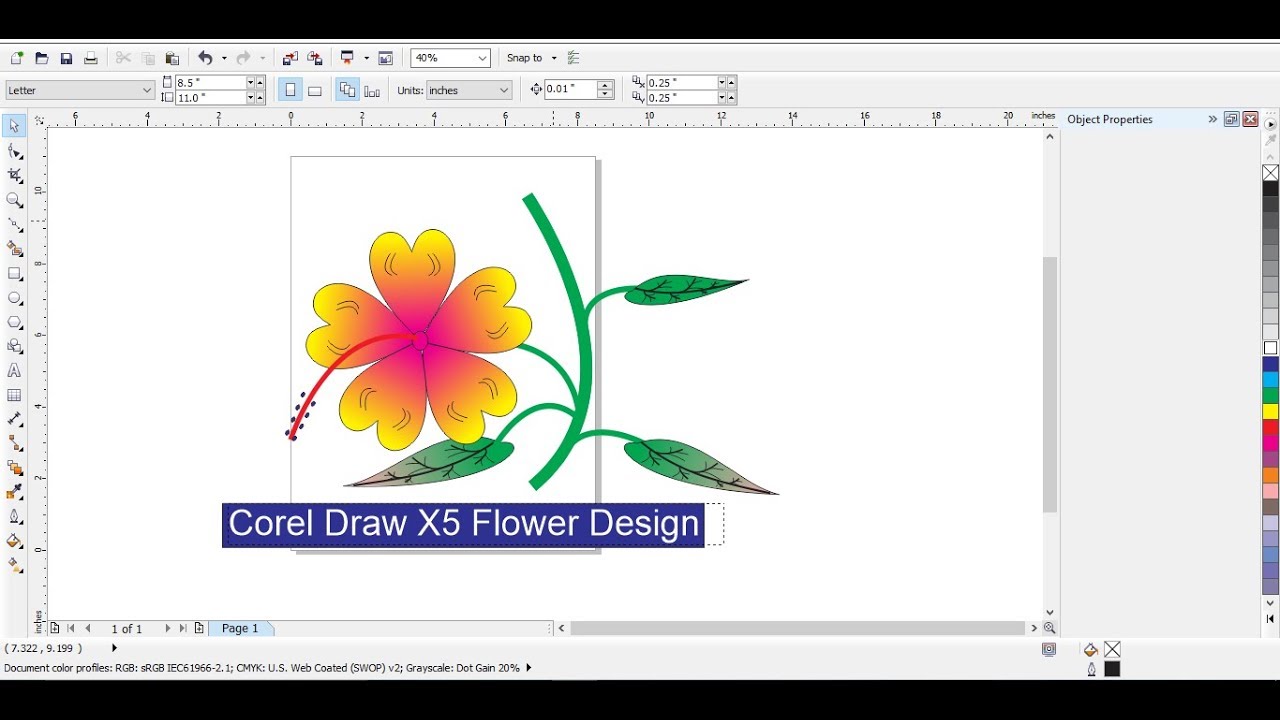Increase the nudge offset stepper

(605, 85)
